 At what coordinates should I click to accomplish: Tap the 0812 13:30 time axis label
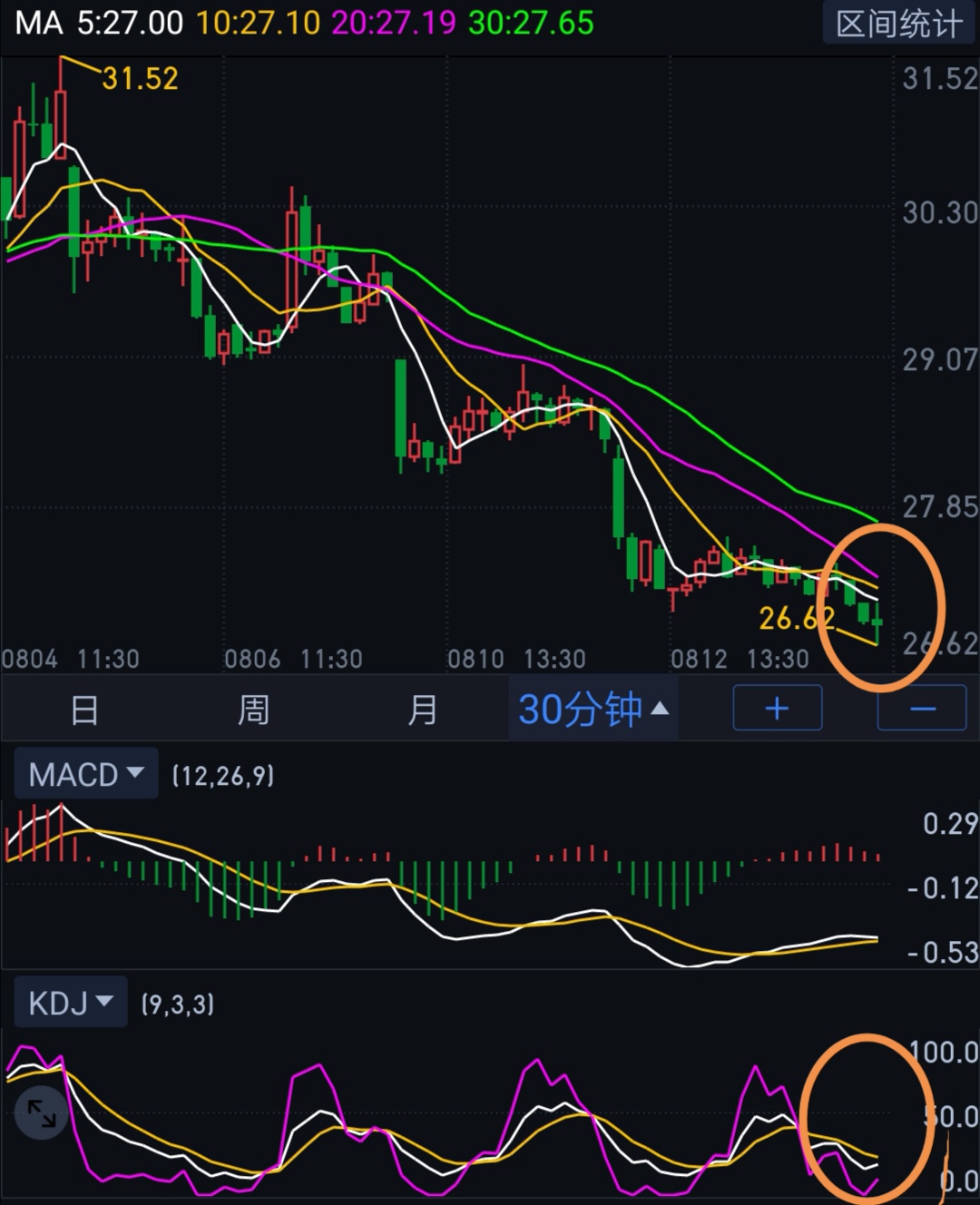(740, 659)
